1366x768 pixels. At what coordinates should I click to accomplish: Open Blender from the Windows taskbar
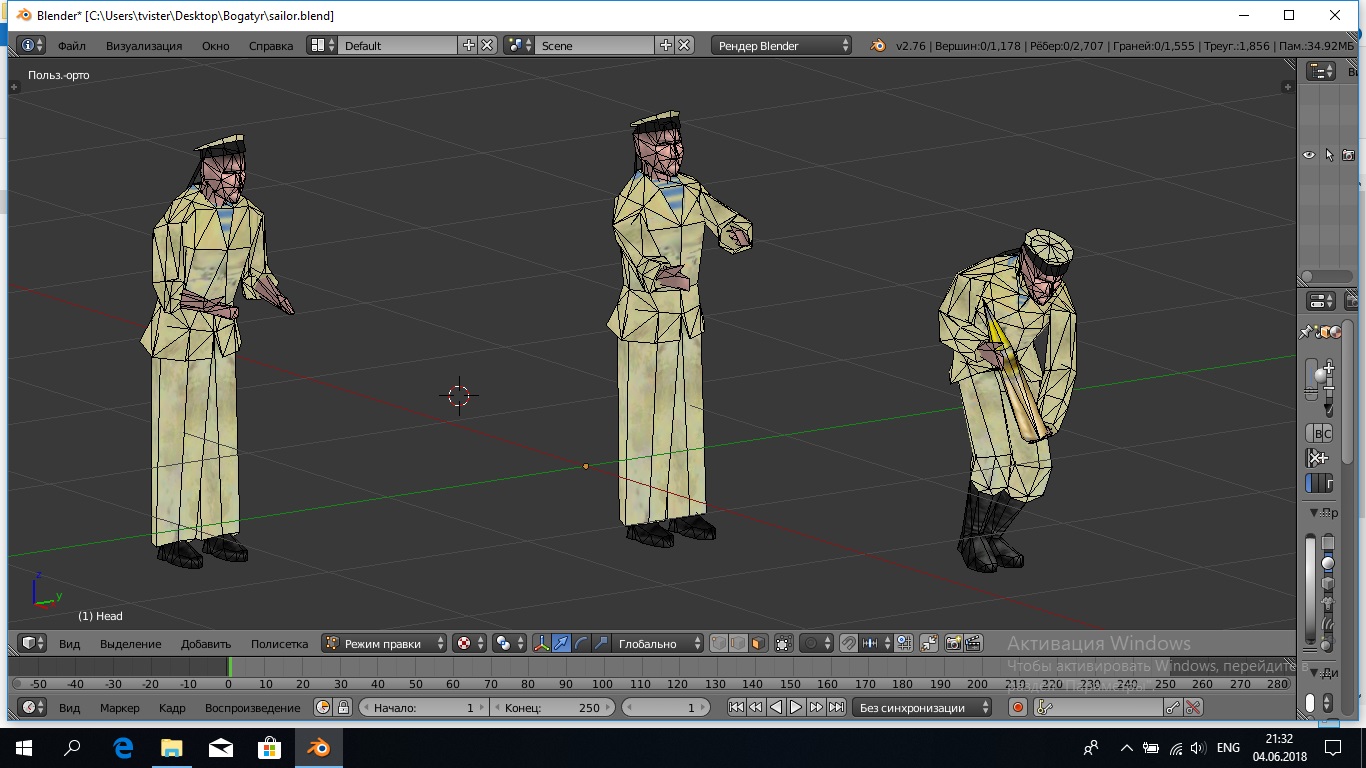pyautogui.click(x=317, y=748)
